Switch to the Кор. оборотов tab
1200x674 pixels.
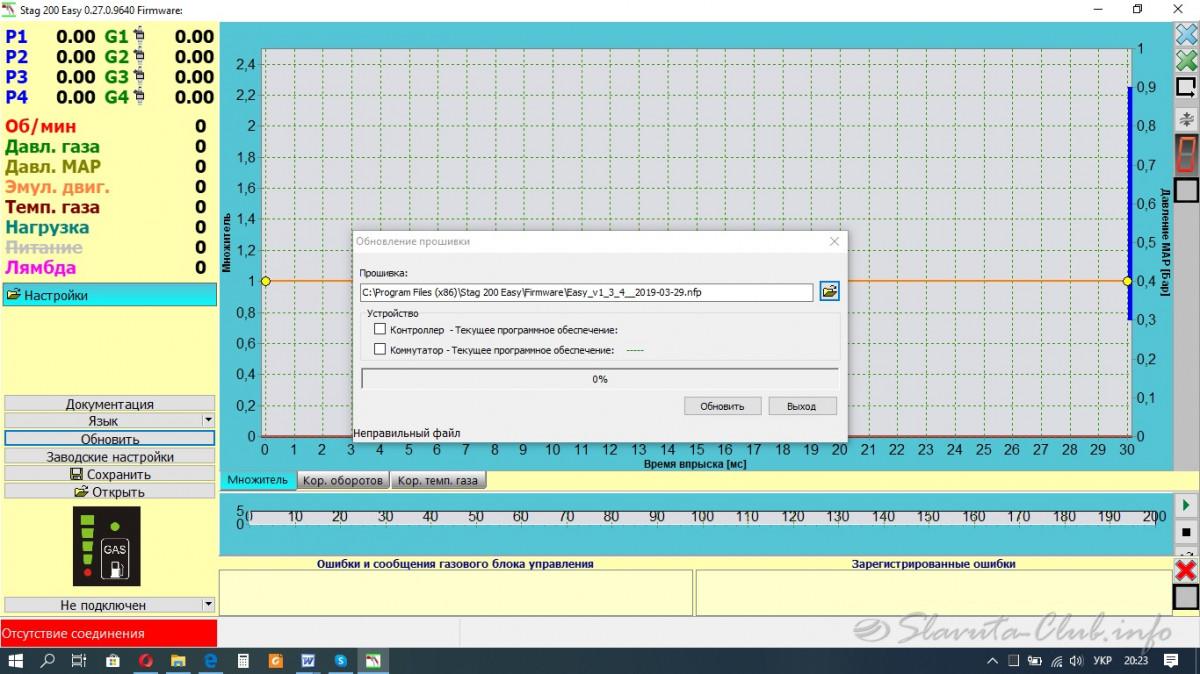pyautogui.click(x=342, y=480)
